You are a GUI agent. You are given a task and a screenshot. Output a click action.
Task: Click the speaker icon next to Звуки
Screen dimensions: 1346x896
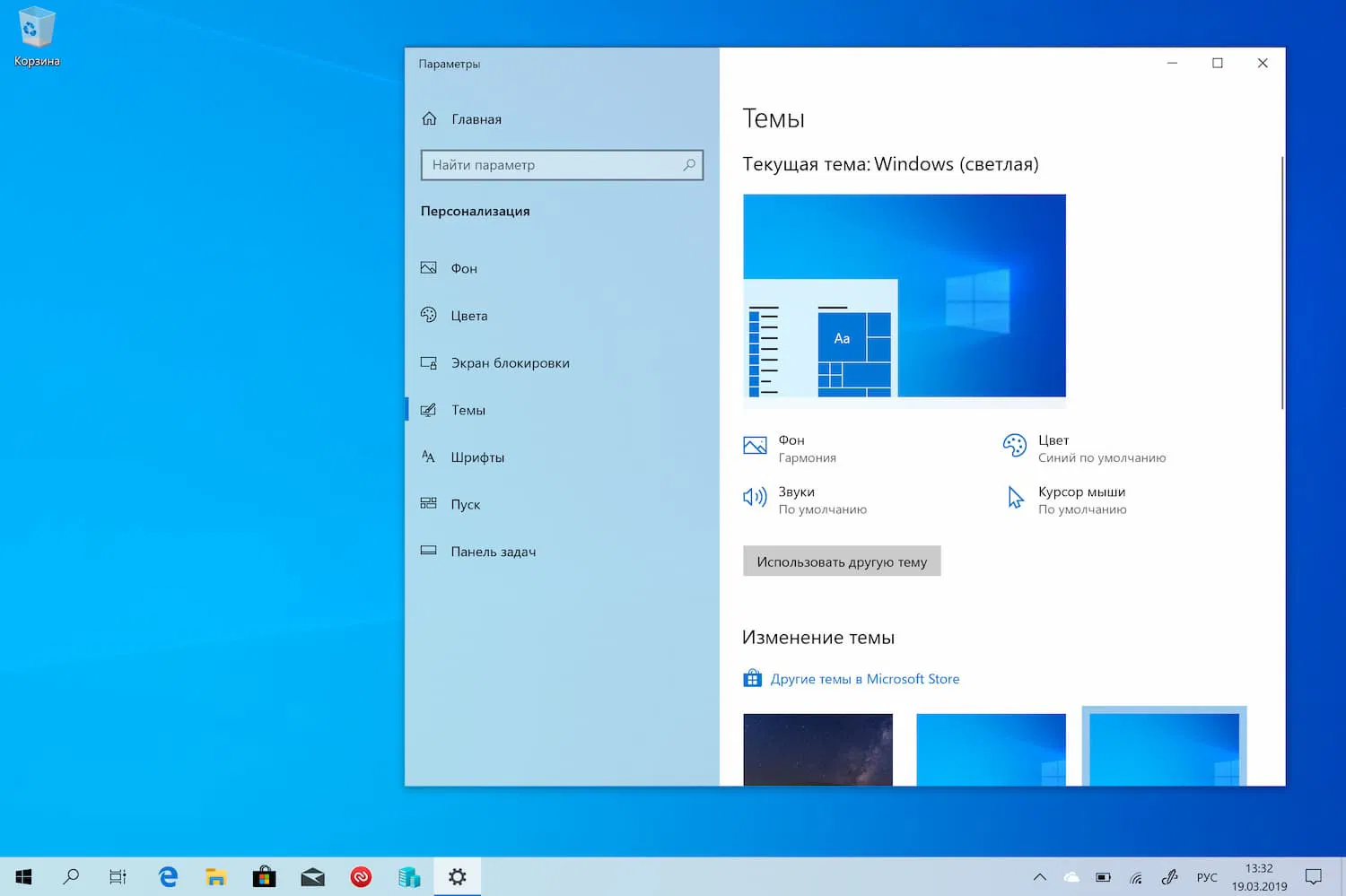coord(755,497)
